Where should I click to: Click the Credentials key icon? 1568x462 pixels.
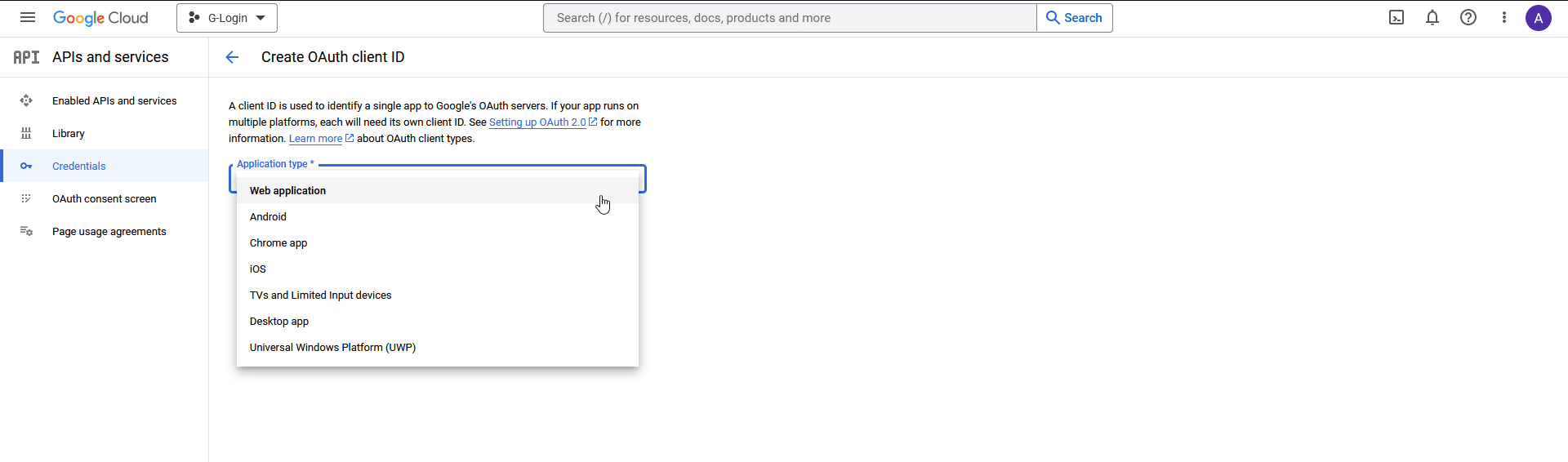[x=26, y=166]
